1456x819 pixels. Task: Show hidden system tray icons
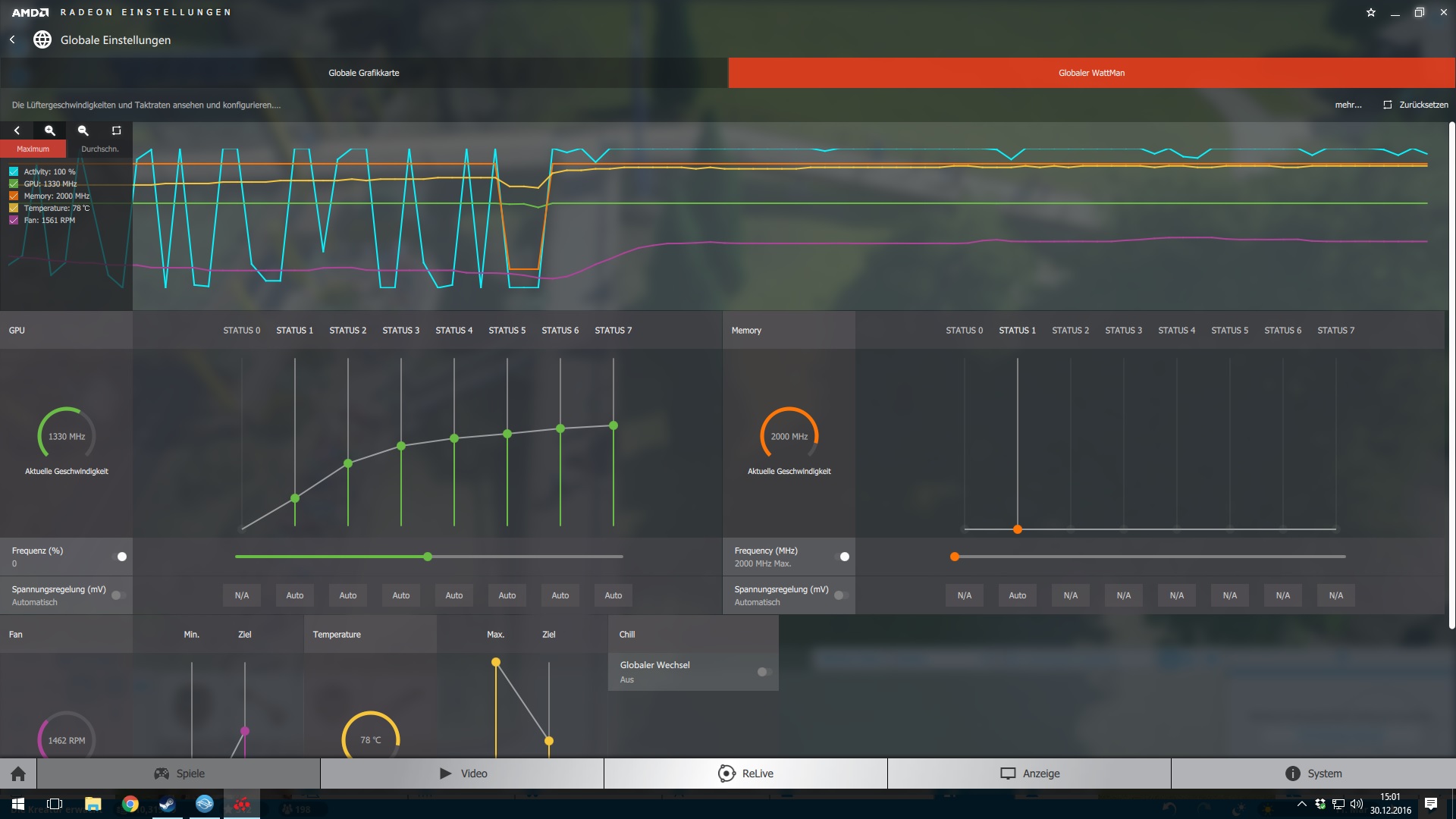click(1301, 804)
